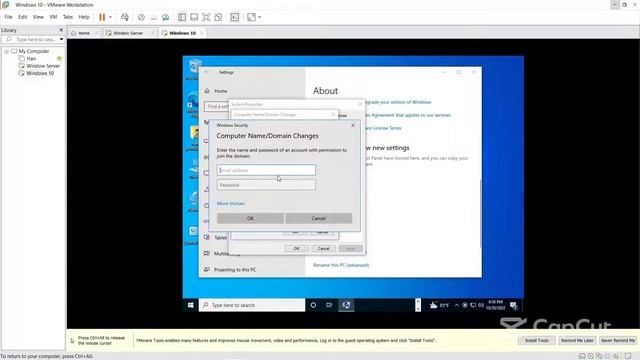640x360 pixels.
Task: Click the Settings window scrollbar
Action: pyautogui.click(x=480, y=212)
